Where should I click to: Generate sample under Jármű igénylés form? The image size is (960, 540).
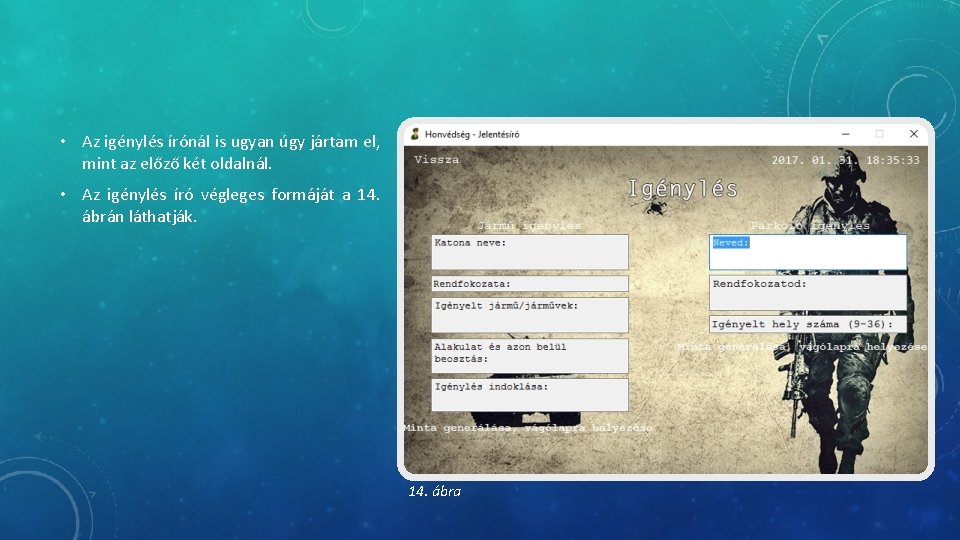click(528, 428)
